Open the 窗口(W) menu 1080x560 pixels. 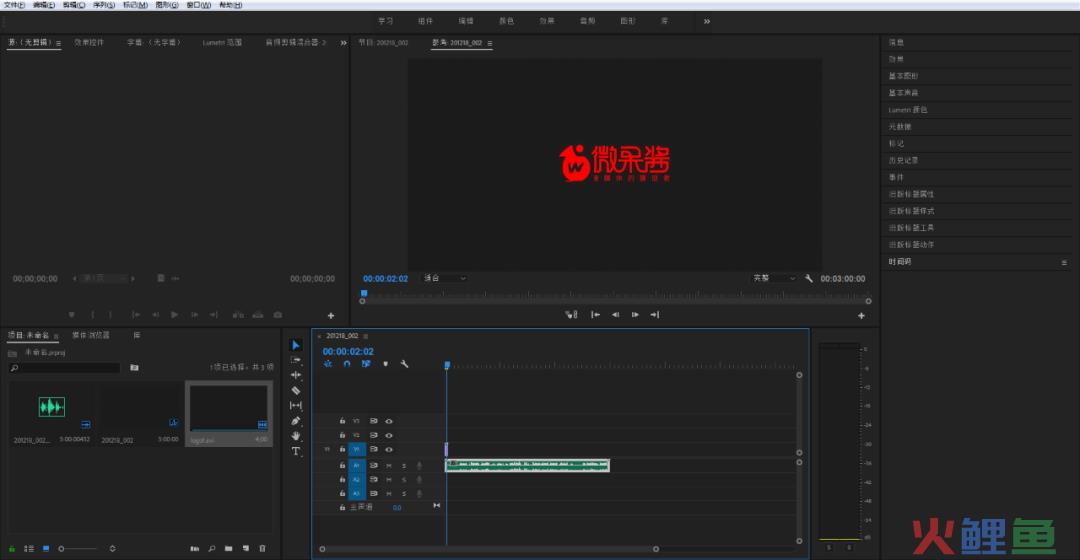point(198,5)
